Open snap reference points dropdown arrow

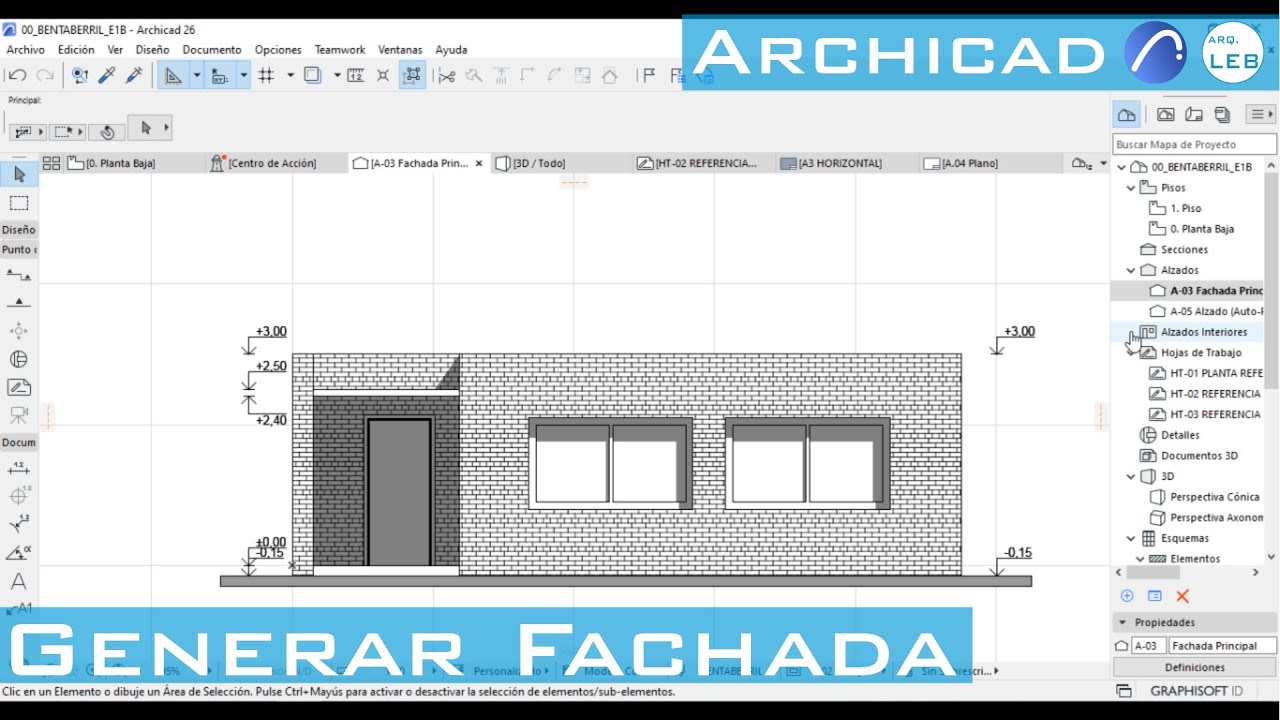point(243,75)
